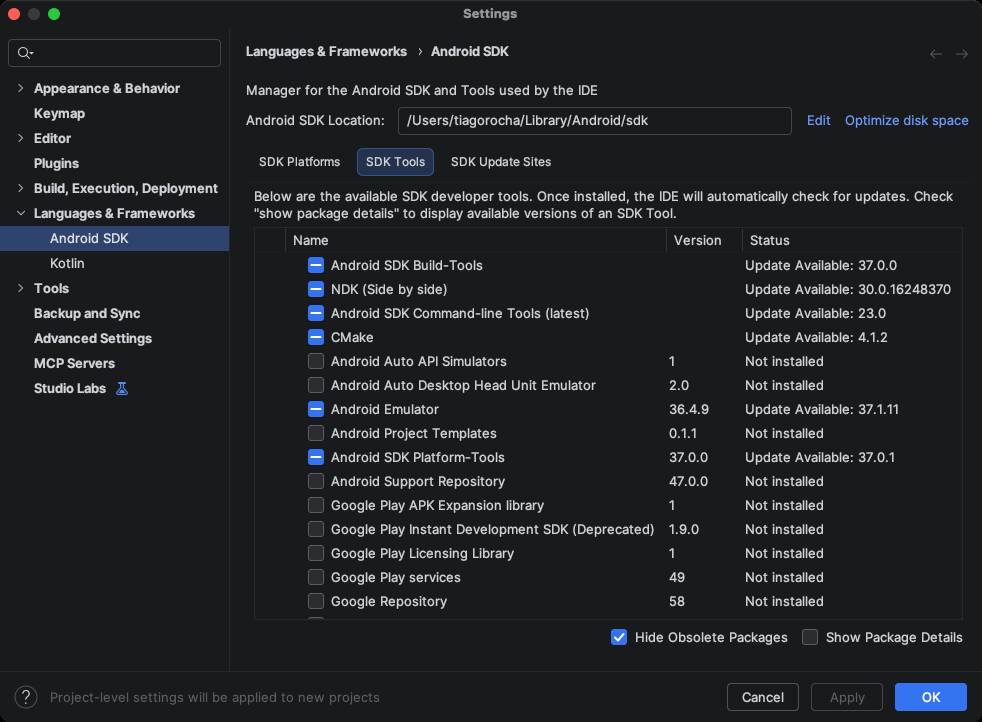Check Android Auto Desktop Head Unit Emulator
The width and height of the screenshot is (982, 722).
tap(316, 385)
